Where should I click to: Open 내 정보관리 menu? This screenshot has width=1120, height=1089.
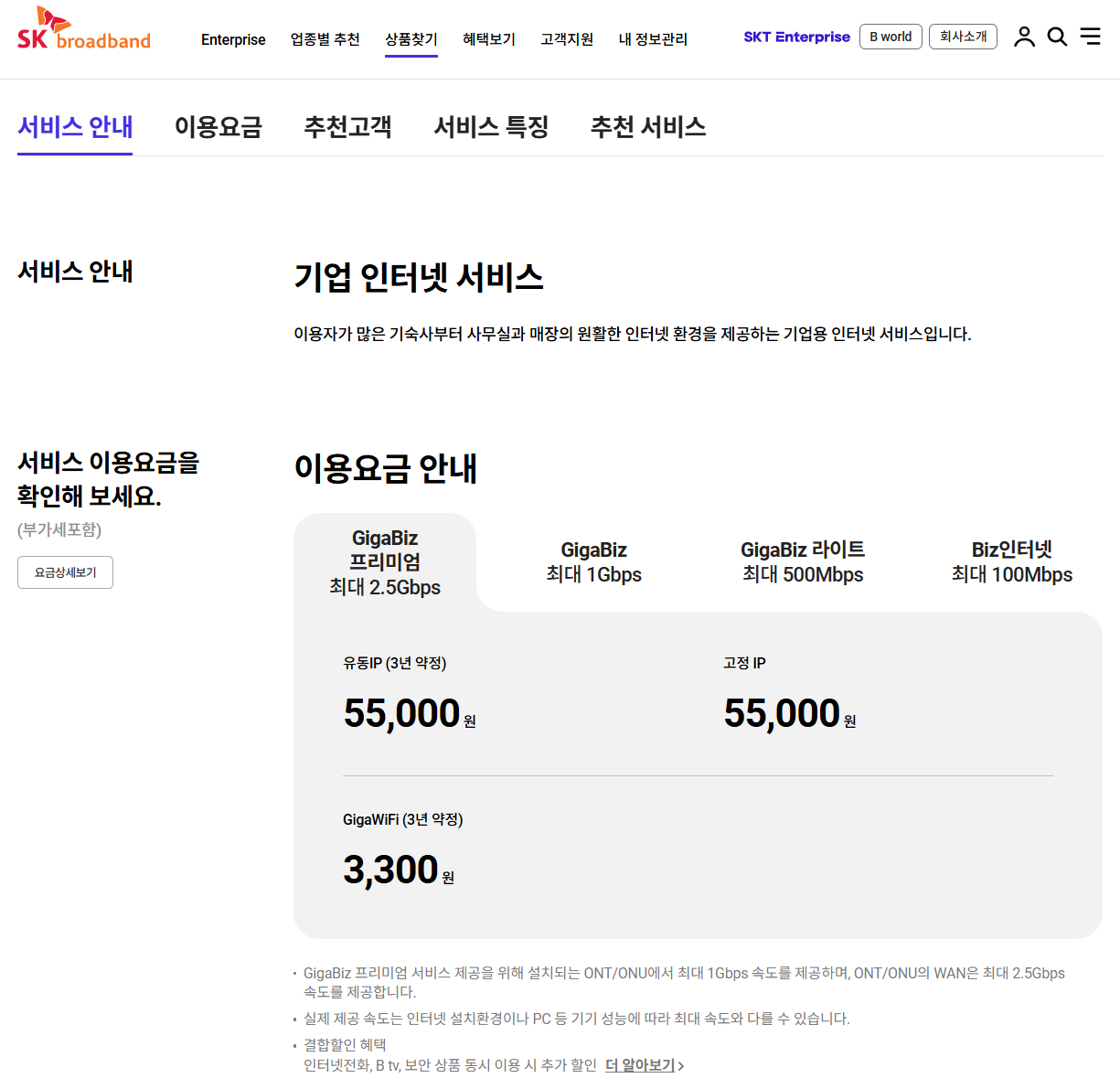pos(653,39)
